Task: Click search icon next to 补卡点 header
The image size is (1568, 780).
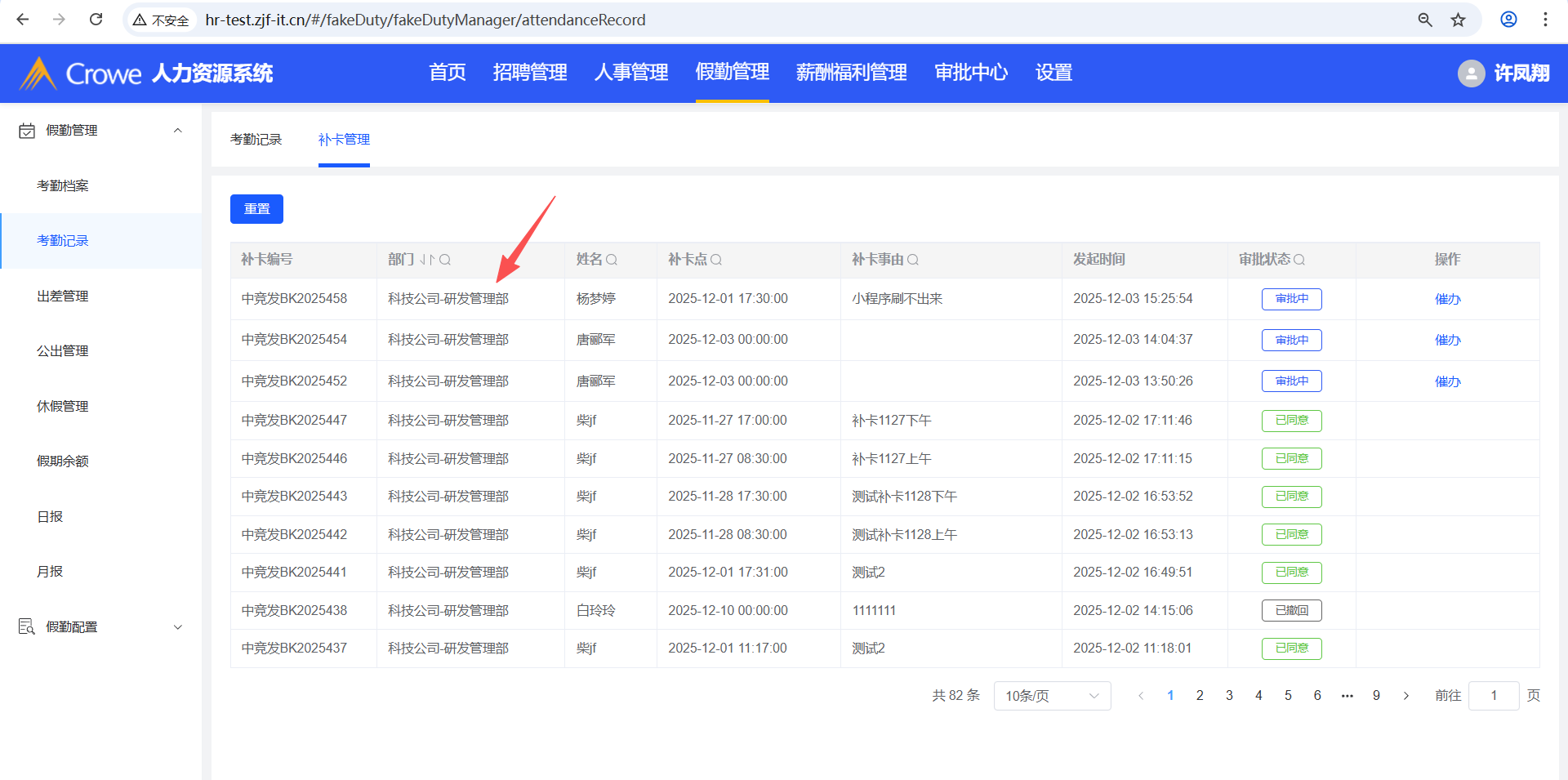Action: (x=716, y=260)
